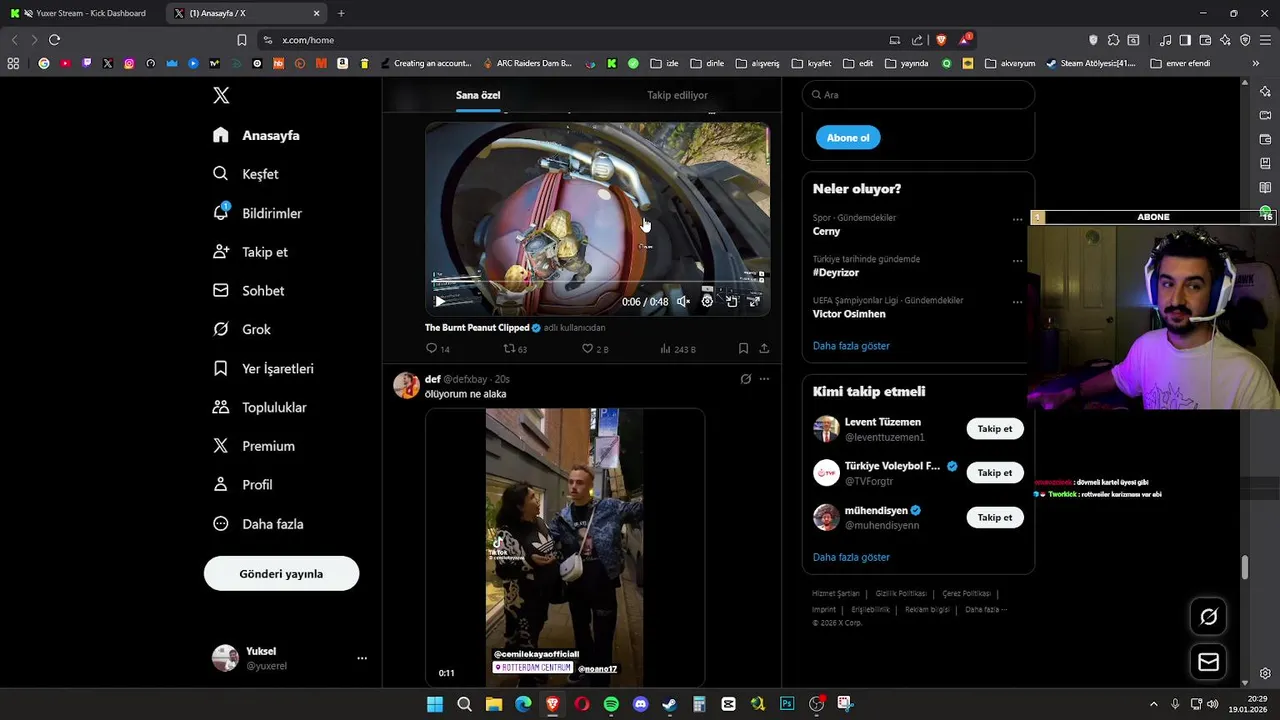Open more options on def's post
The image size is (1280, 720).
[x=764, y=379]
